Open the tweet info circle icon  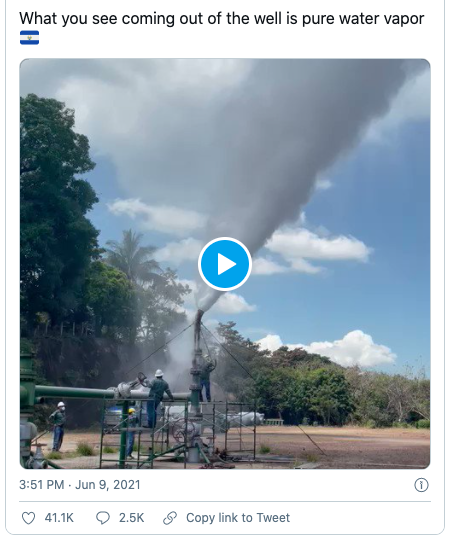pyautogui.click(x=421, y=485)
